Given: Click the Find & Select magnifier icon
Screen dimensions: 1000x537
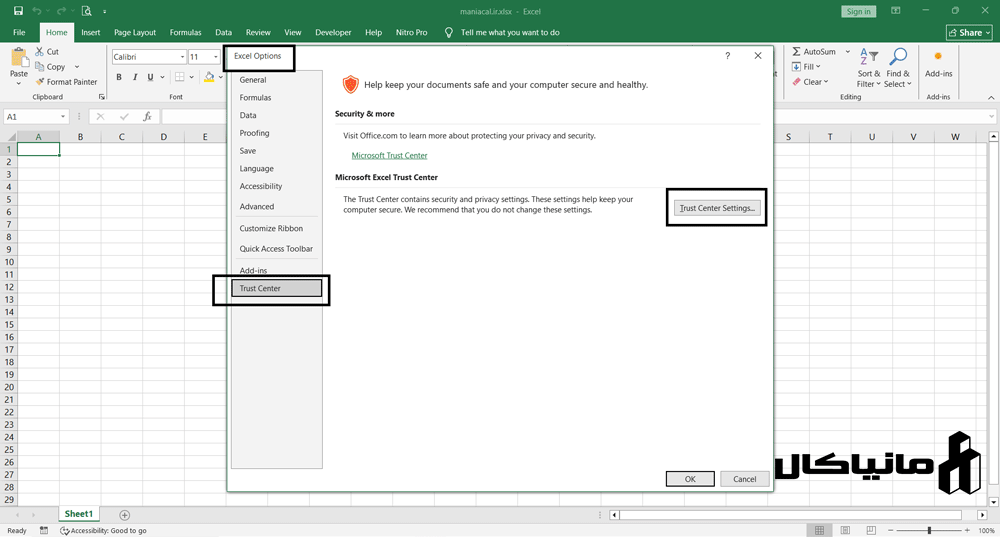Looking at the screenshot, I should coord(898,57).
